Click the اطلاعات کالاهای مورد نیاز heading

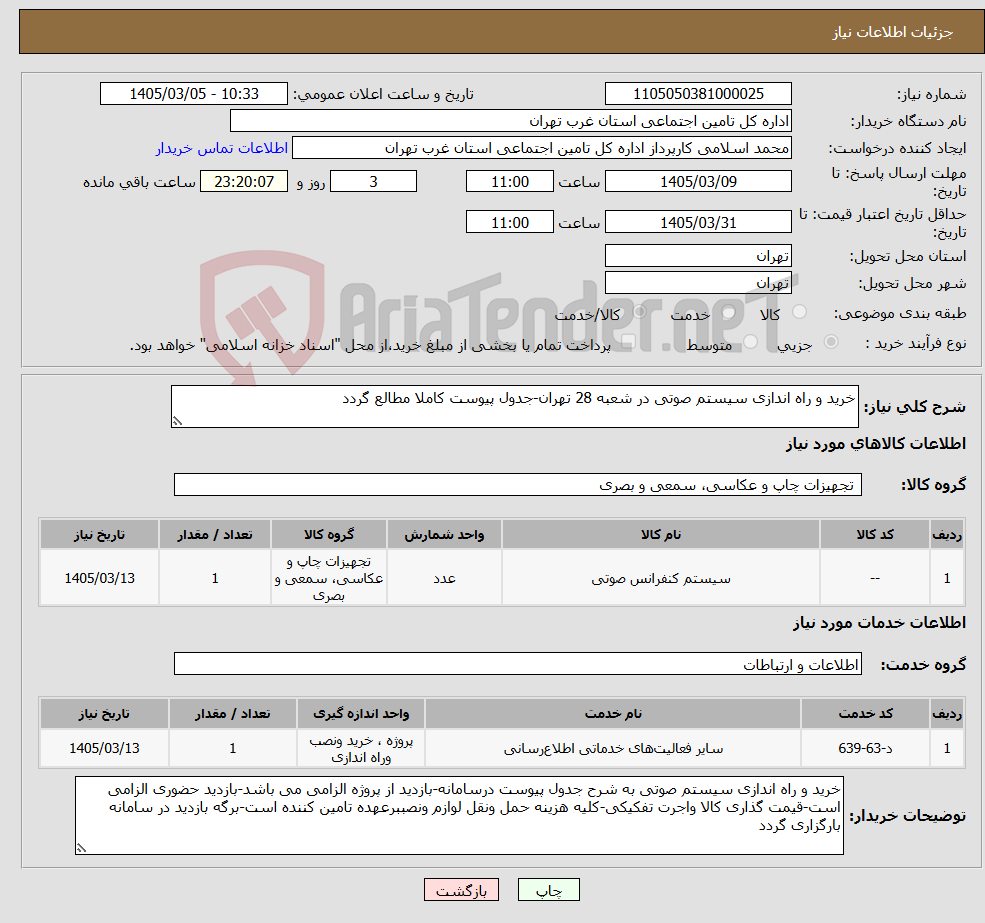pos(876,444)
